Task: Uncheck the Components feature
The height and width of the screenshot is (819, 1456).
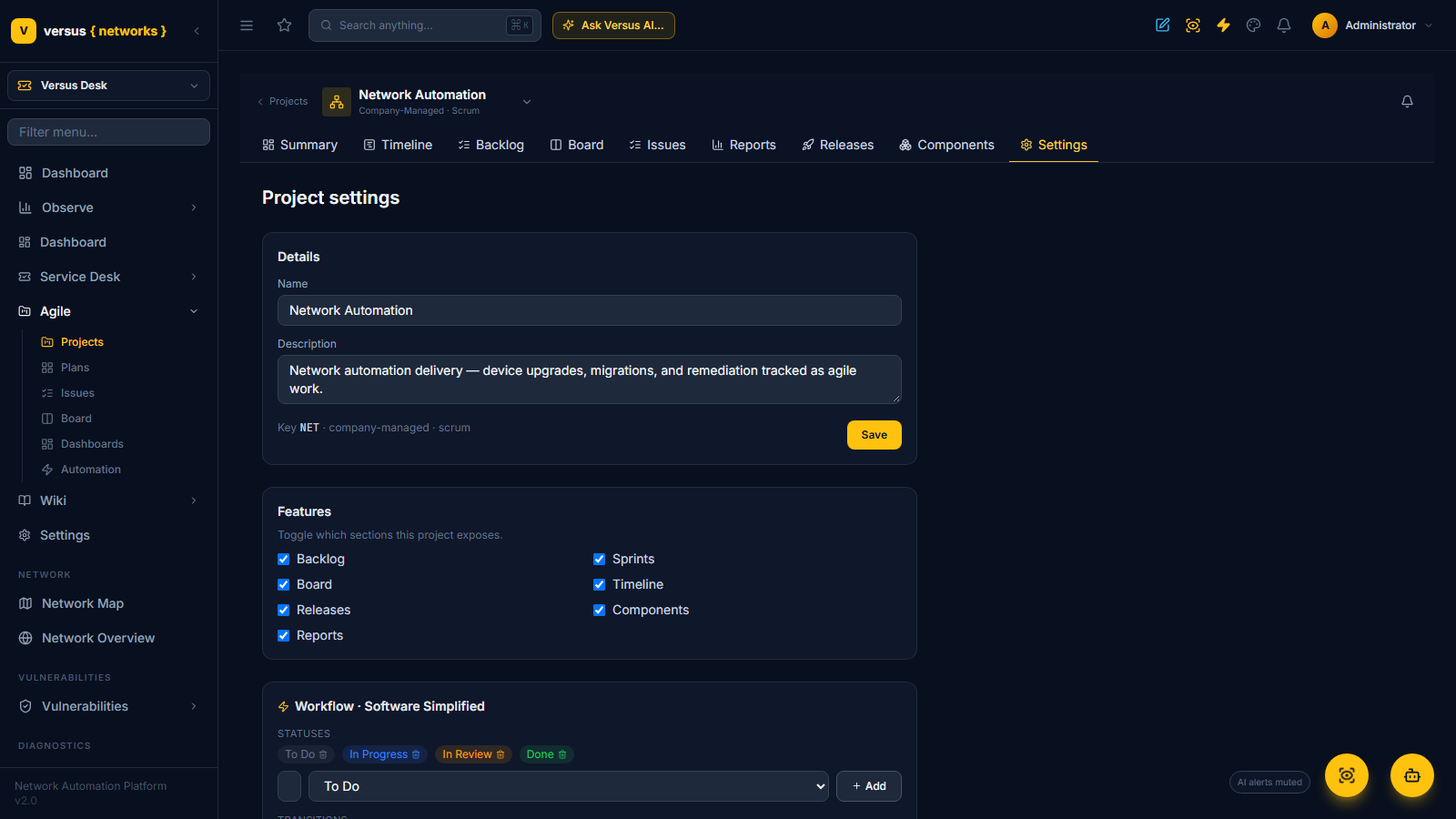Action: click(600, 610)
